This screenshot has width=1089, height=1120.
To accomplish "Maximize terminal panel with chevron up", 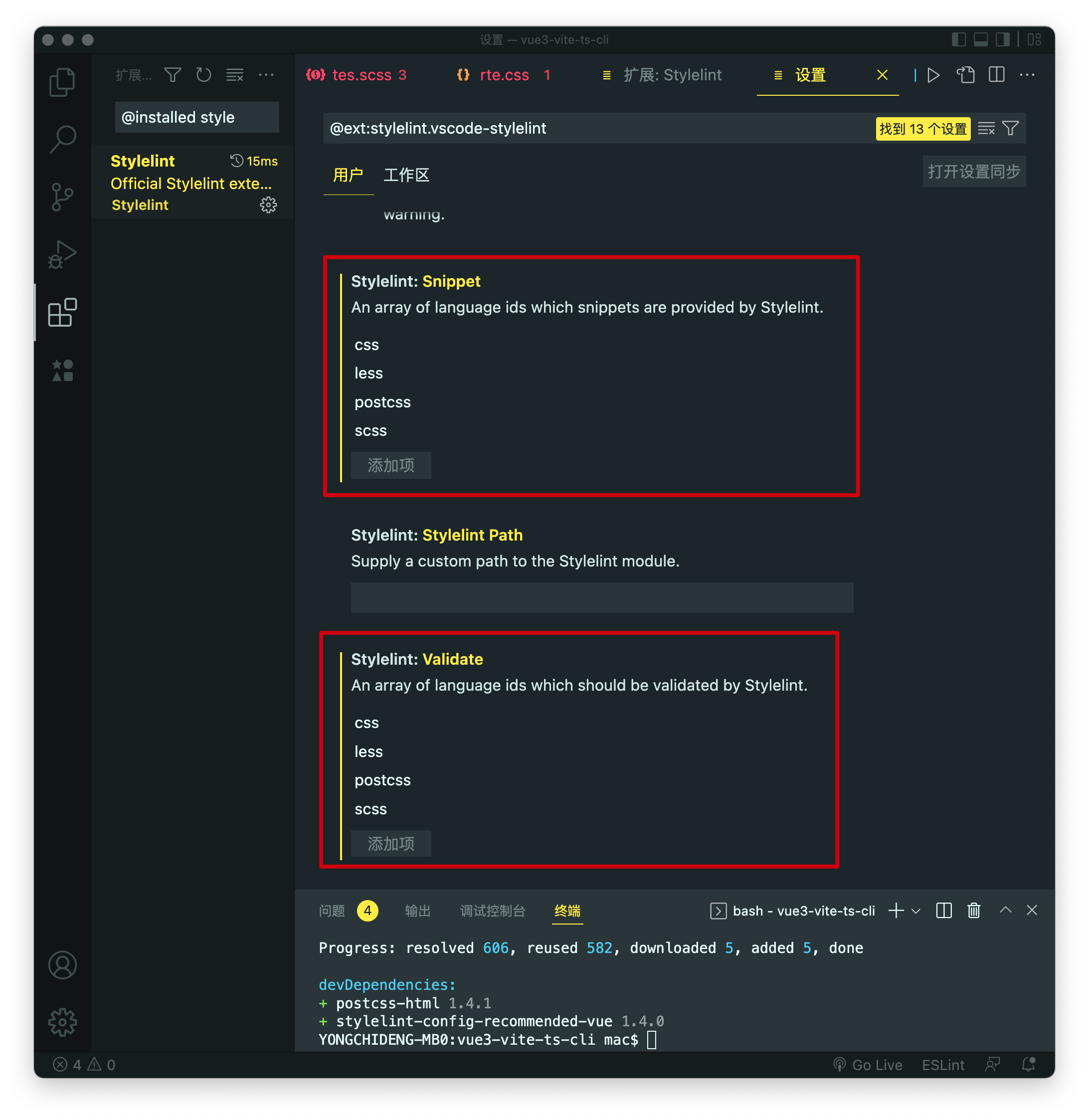I will [x=1005, y=910].
